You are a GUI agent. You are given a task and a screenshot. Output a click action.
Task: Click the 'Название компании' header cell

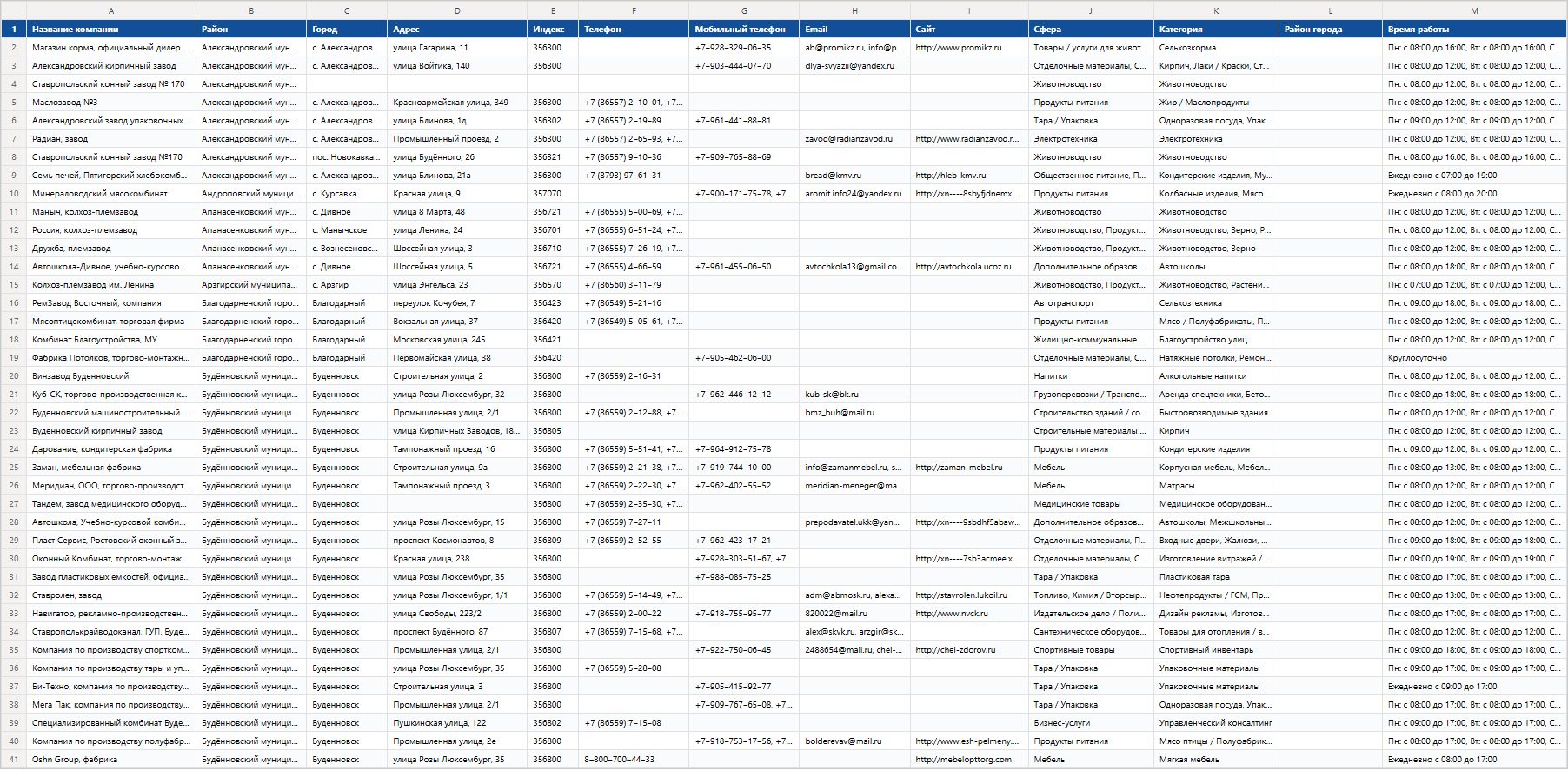[111, 29]
